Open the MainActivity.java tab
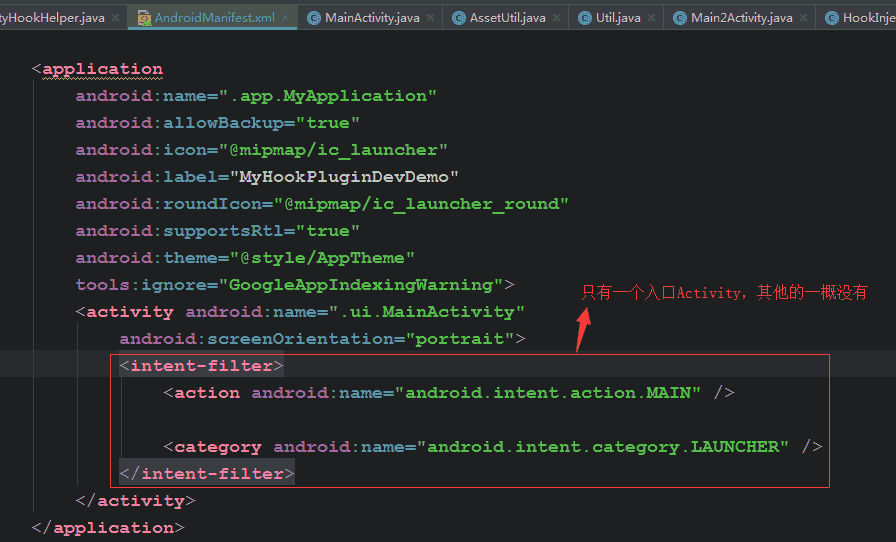Image resolution: width=896 pixels, height=542 pixels. (372, 18)
